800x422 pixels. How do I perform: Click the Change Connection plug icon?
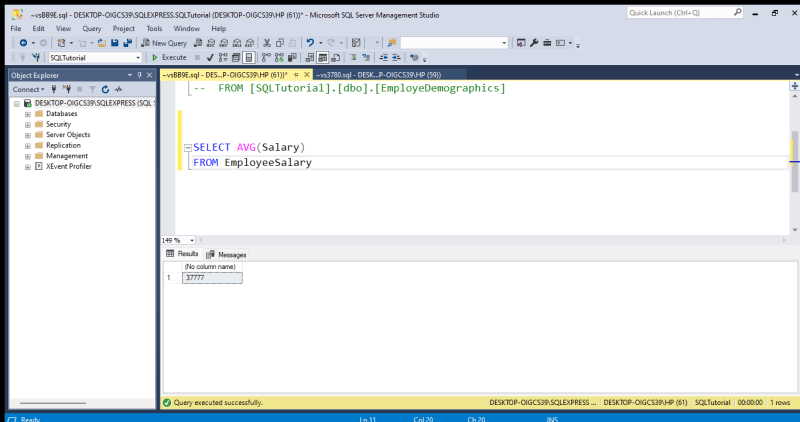36,58
